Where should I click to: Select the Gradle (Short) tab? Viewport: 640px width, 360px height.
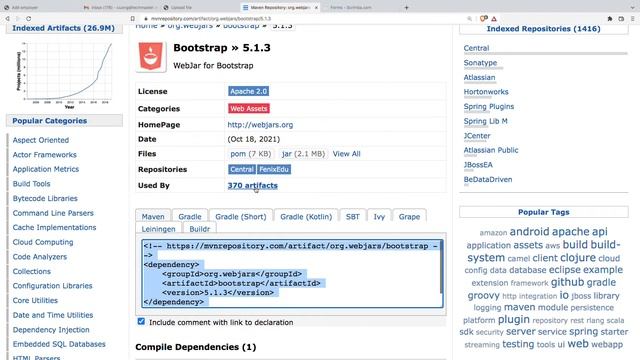[x=241, y=216]
